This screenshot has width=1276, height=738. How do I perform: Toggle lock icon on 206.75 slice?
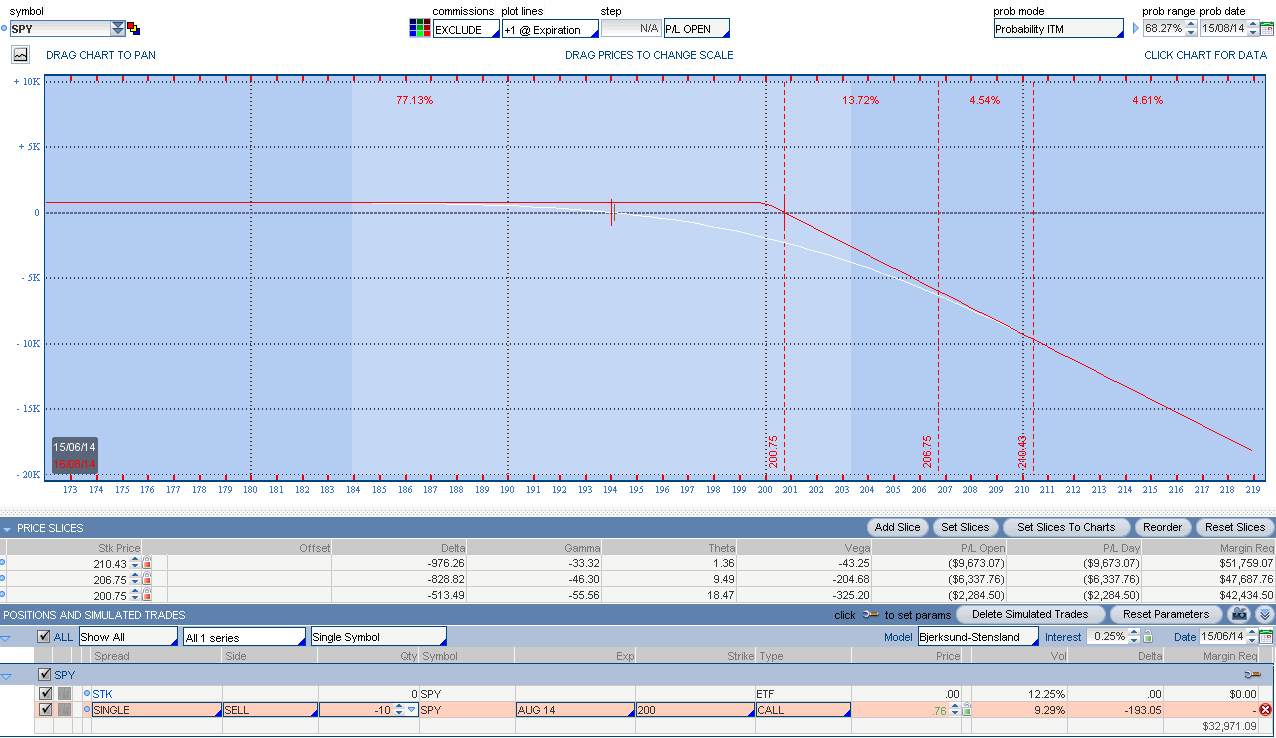147,579
